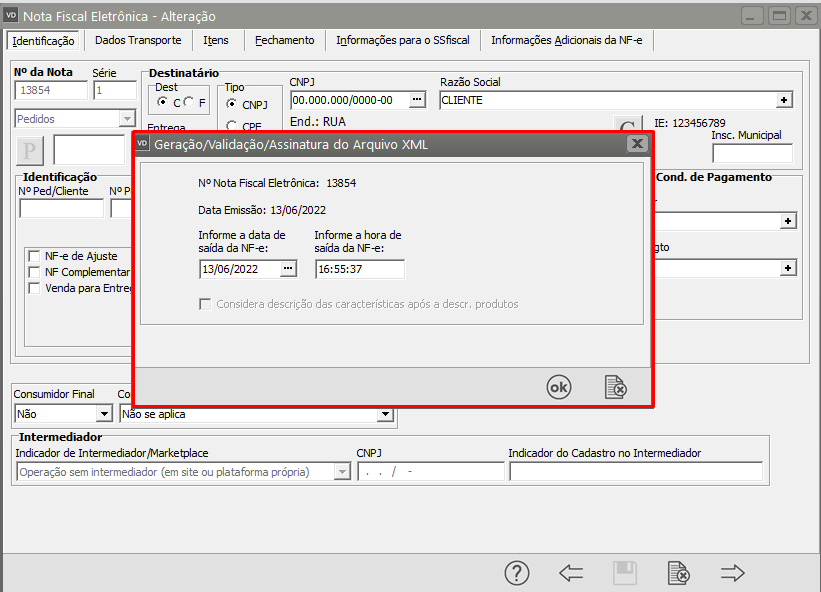Click the cancel document icon in bottom toolbar
Image resolution: width=821 pixels, height=592 pixels.
click(678, 573)
